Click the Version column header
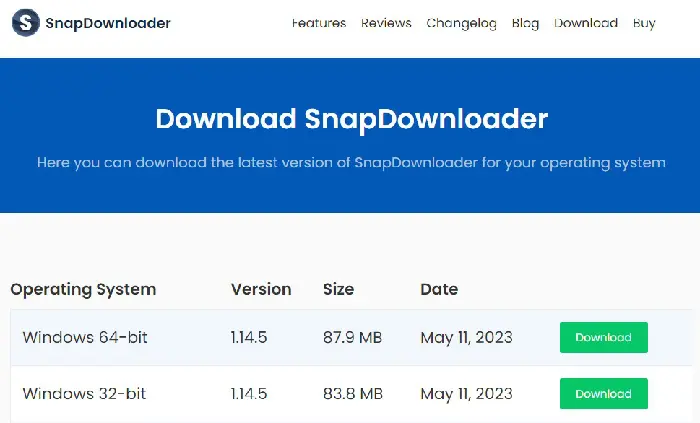The height and width of the screenshot is (423, 700). pos(261,290)
